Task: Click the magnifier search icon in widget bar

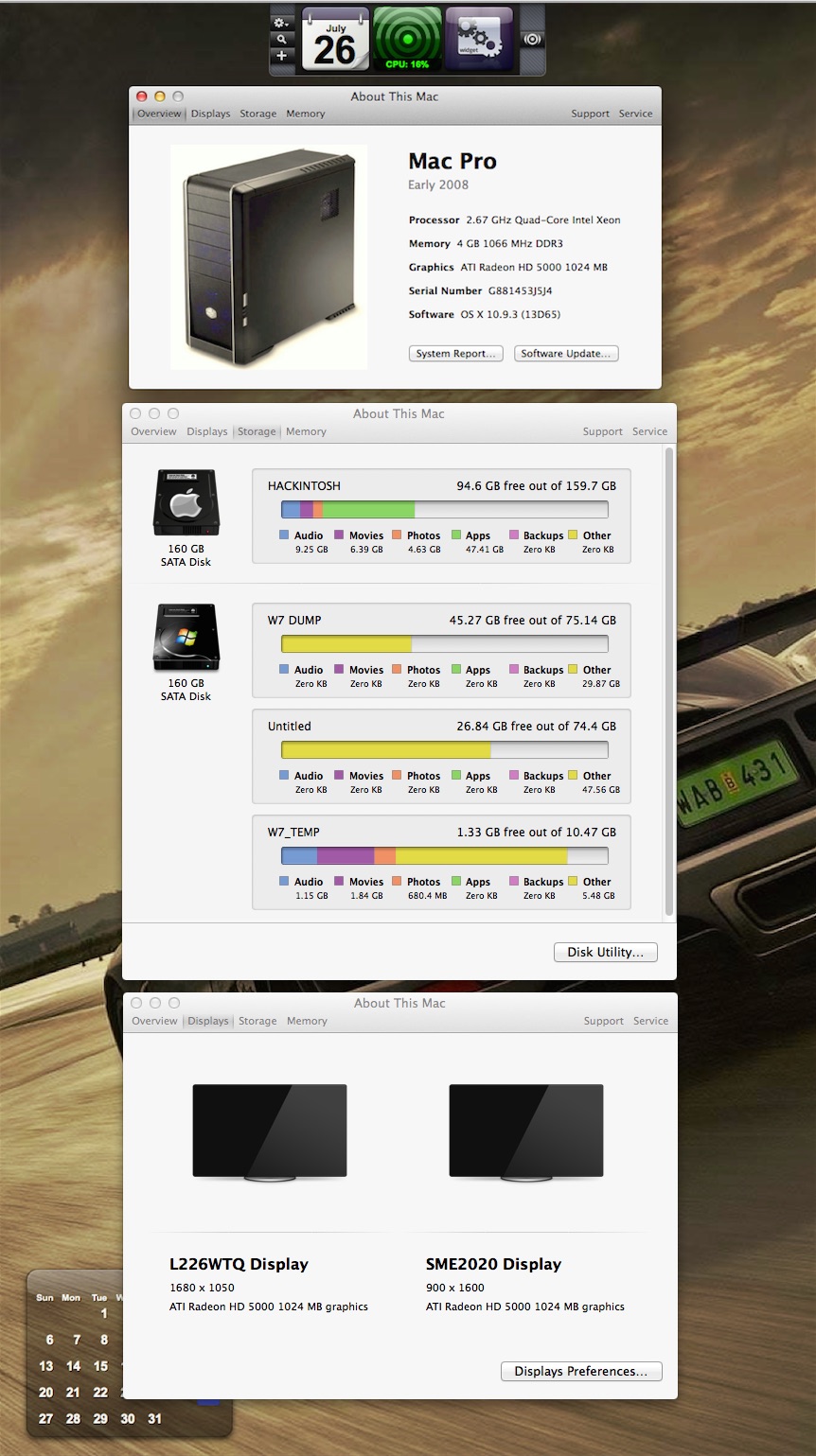Action: (x=282, y=39)
